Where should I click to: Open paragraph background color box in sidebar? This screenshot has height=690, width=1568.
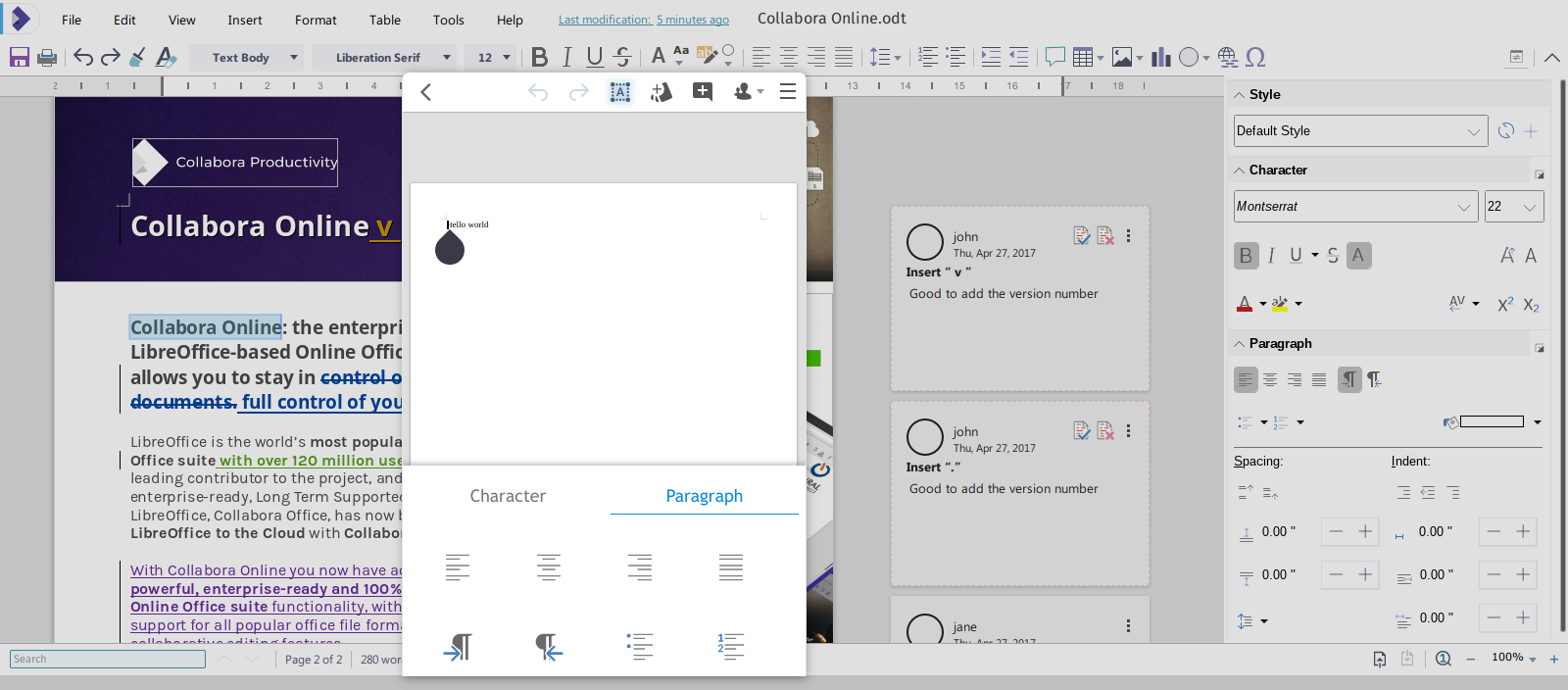pos(1492,421)
